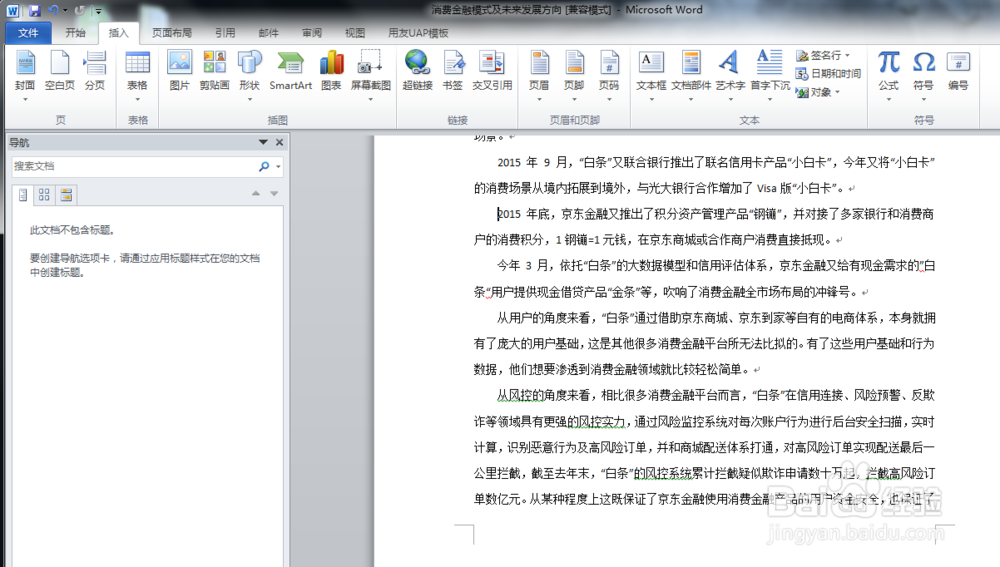Open the footer (页脚) options
Screen dimensions: 1000x567
tap(574, 75)
